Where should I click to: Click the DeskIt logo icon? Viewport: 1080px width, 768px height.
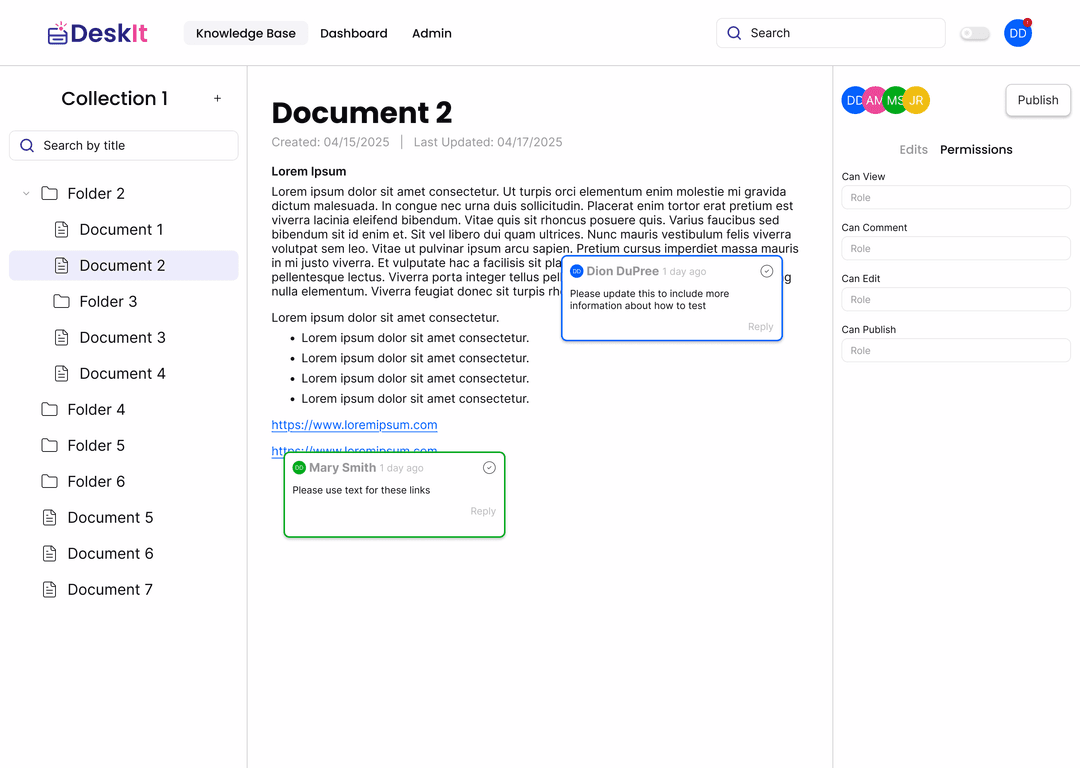[58, 33]
